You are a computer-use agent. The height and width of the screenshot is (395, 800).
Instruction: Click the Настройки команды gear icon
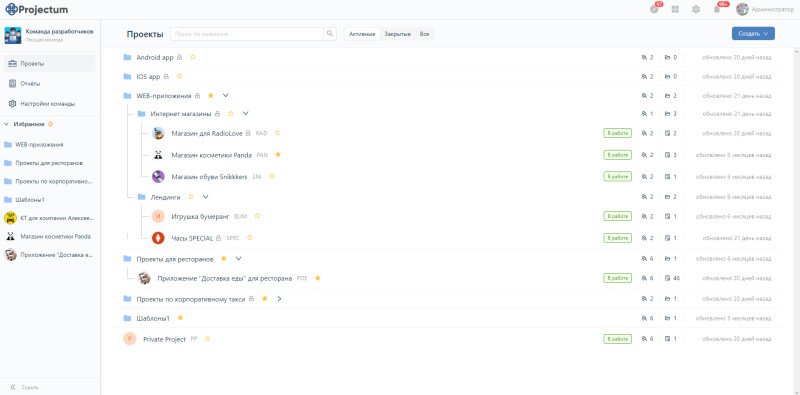pos(13,104)
